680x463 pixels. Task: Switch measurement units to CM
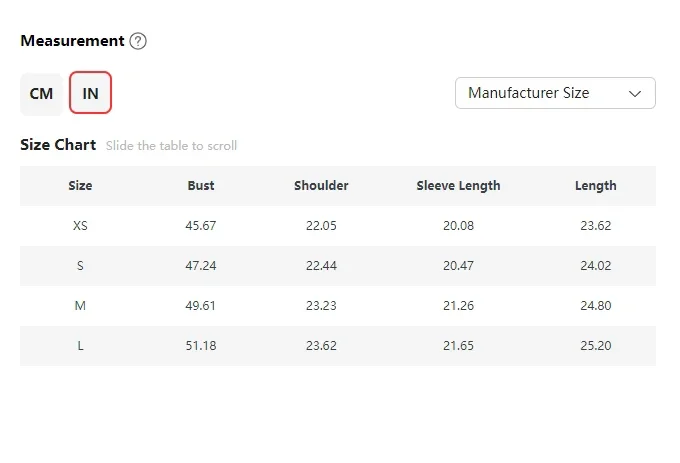pyautogui.click(x=41, y=93)
